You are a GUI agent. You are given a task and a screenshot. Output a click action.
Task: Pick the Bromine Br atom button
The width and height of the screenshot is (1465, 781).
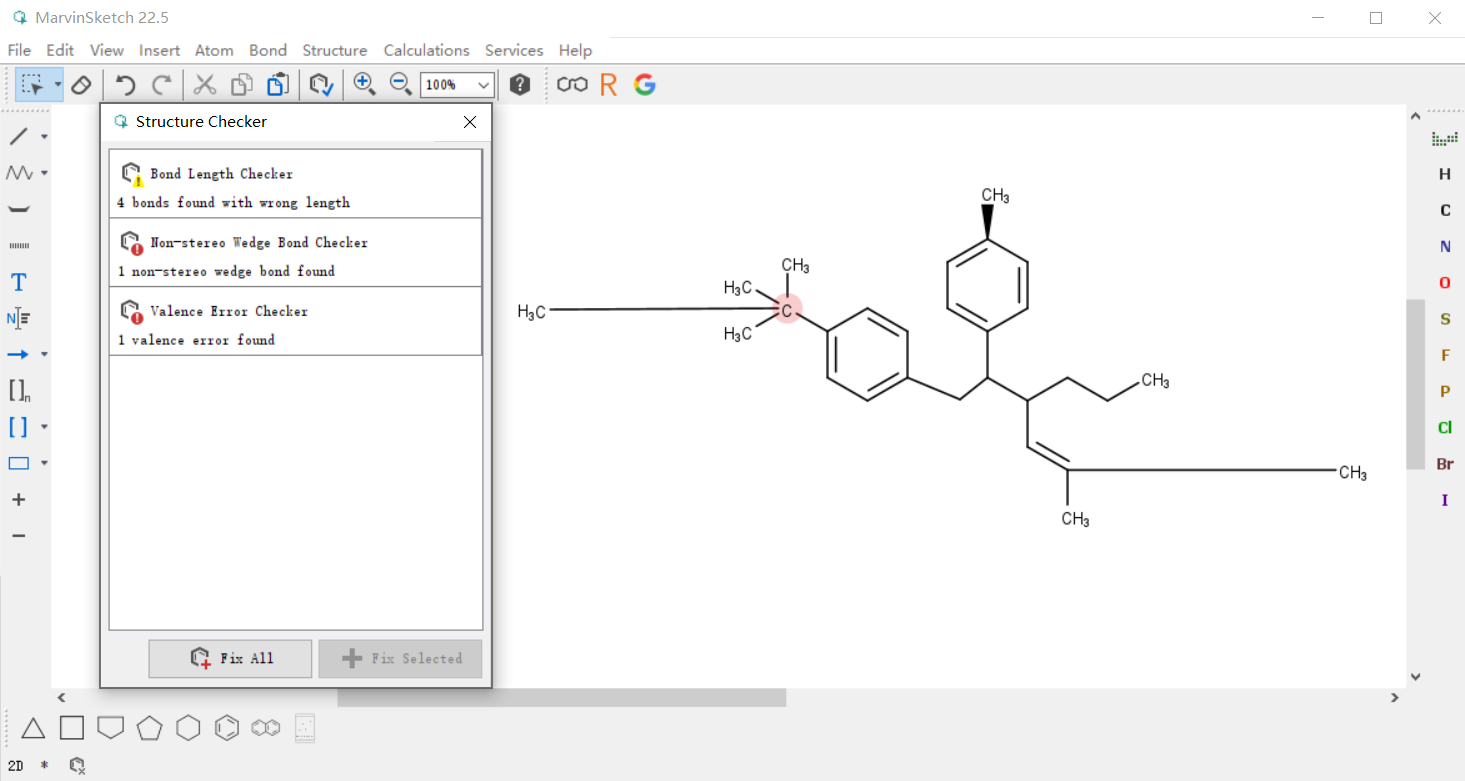pyautogui.click(x=1445, y=464)
